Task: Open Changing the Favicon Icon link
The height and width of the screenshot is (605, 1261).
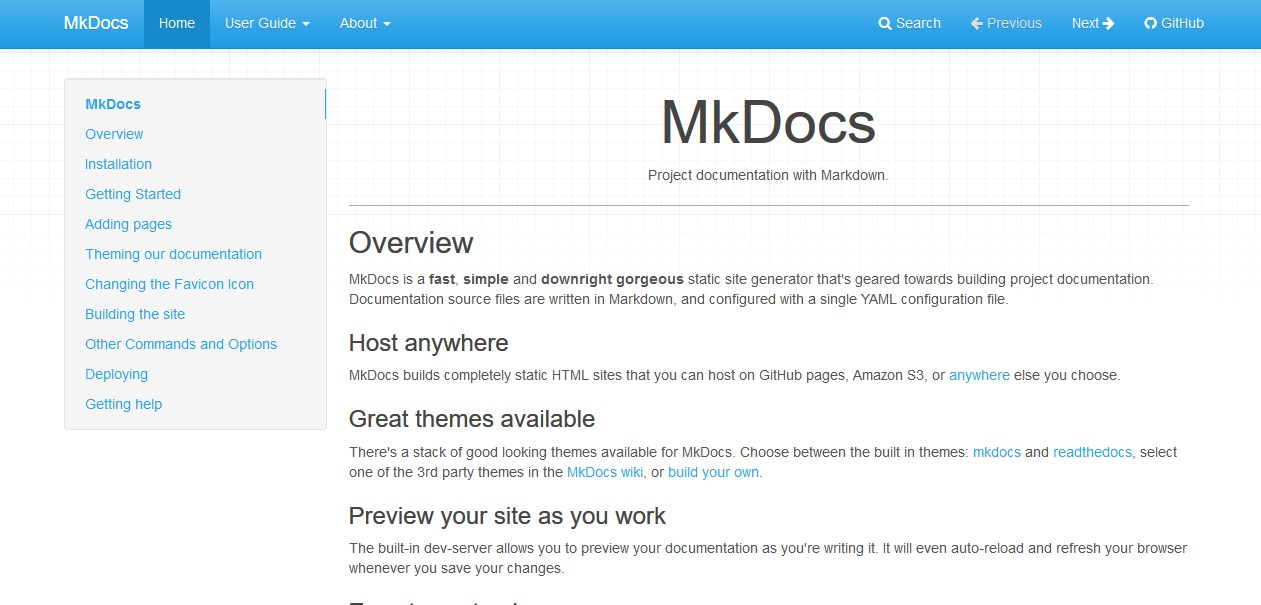Action: [169, 284]
